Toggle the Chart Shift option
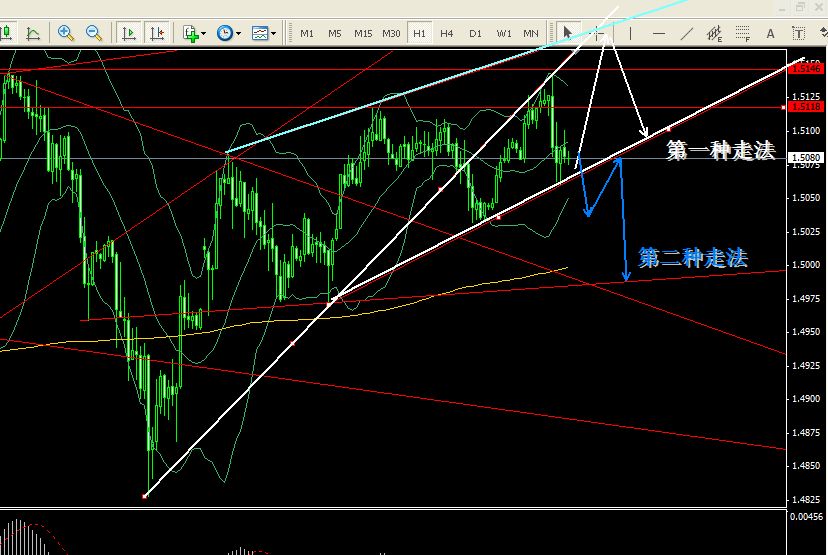 pos(157,33)
